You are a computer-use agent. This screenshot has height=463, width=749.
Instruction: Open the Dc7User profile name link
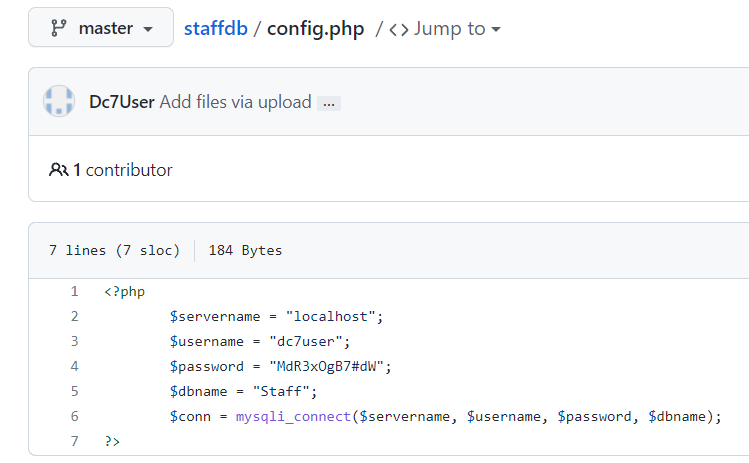coord(121,102)
